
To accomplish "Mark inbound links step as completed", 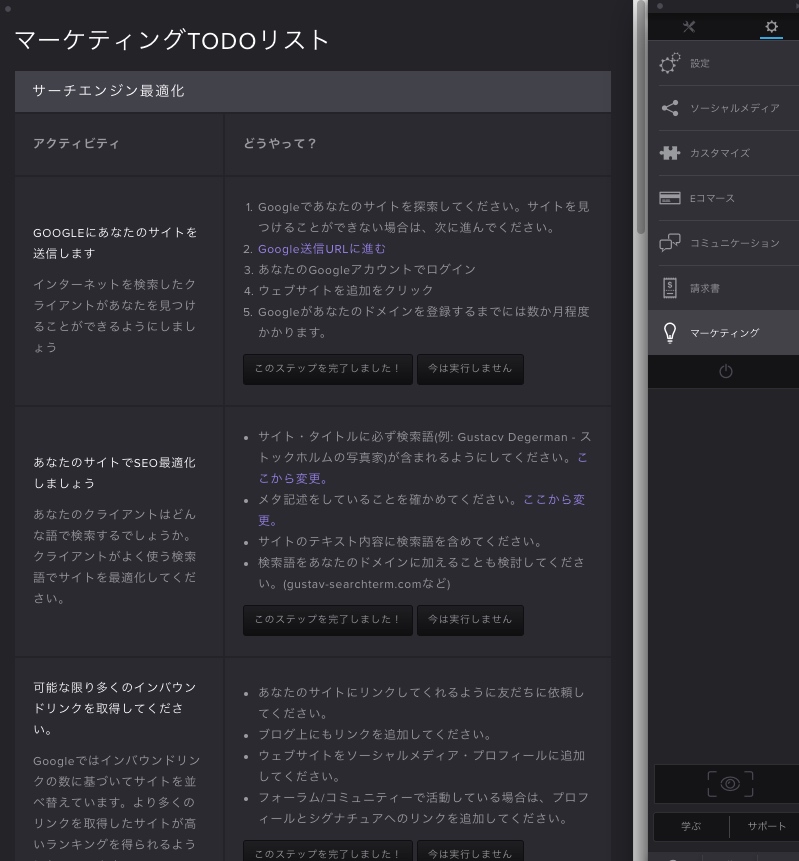I will [327, 852].
